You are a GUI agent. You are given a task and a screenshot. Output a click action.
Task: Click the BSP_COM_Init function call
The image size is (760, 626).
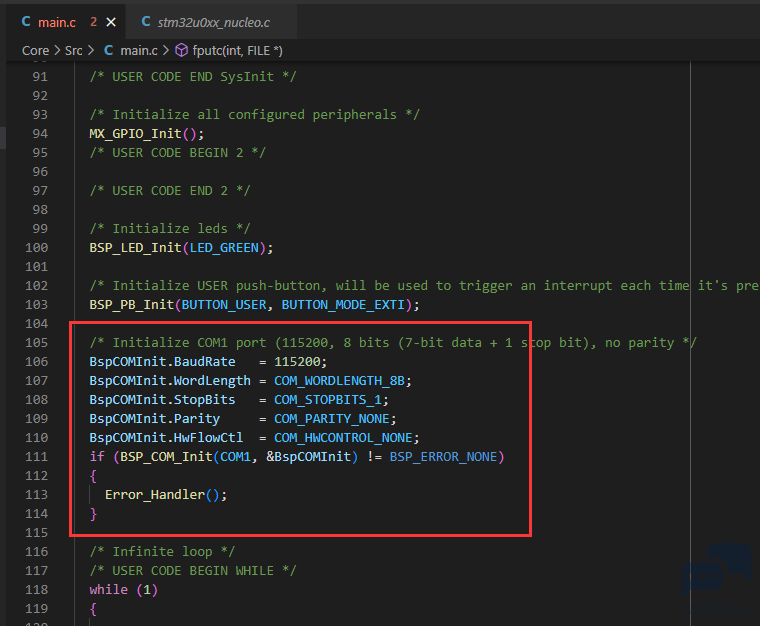pos(166,457)
